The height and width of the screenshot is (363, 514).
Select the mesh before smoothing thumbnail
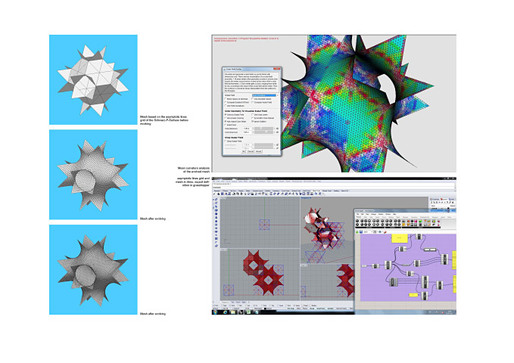click(93, 80)
